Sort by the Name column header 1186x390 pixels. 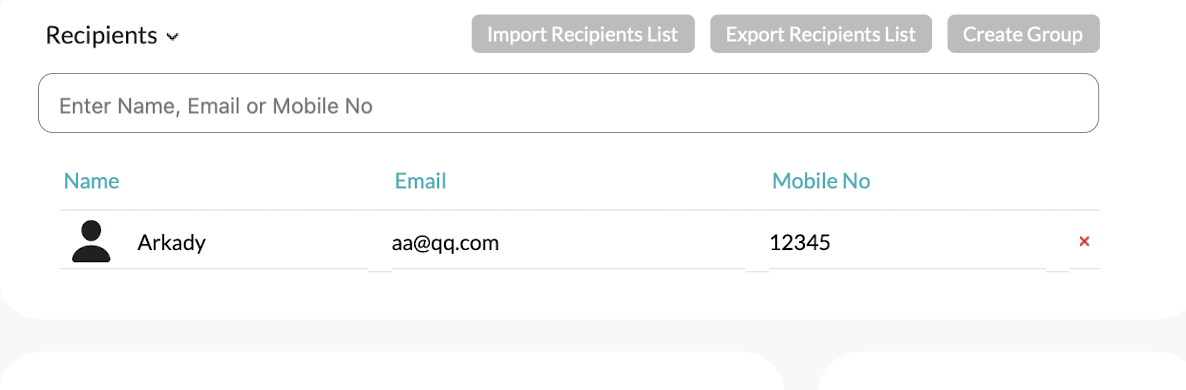tap(92, 181)
